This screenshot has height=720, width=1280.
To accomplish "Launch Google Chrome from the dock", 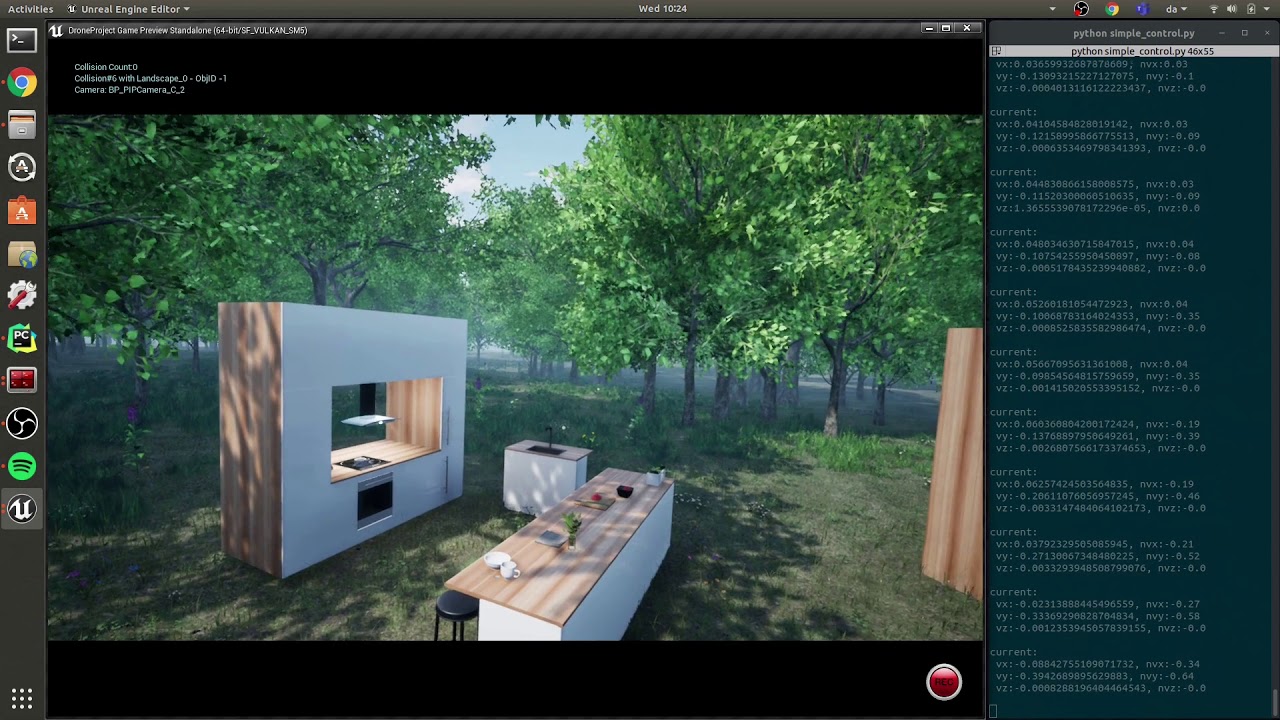I will tap(22, 83).
